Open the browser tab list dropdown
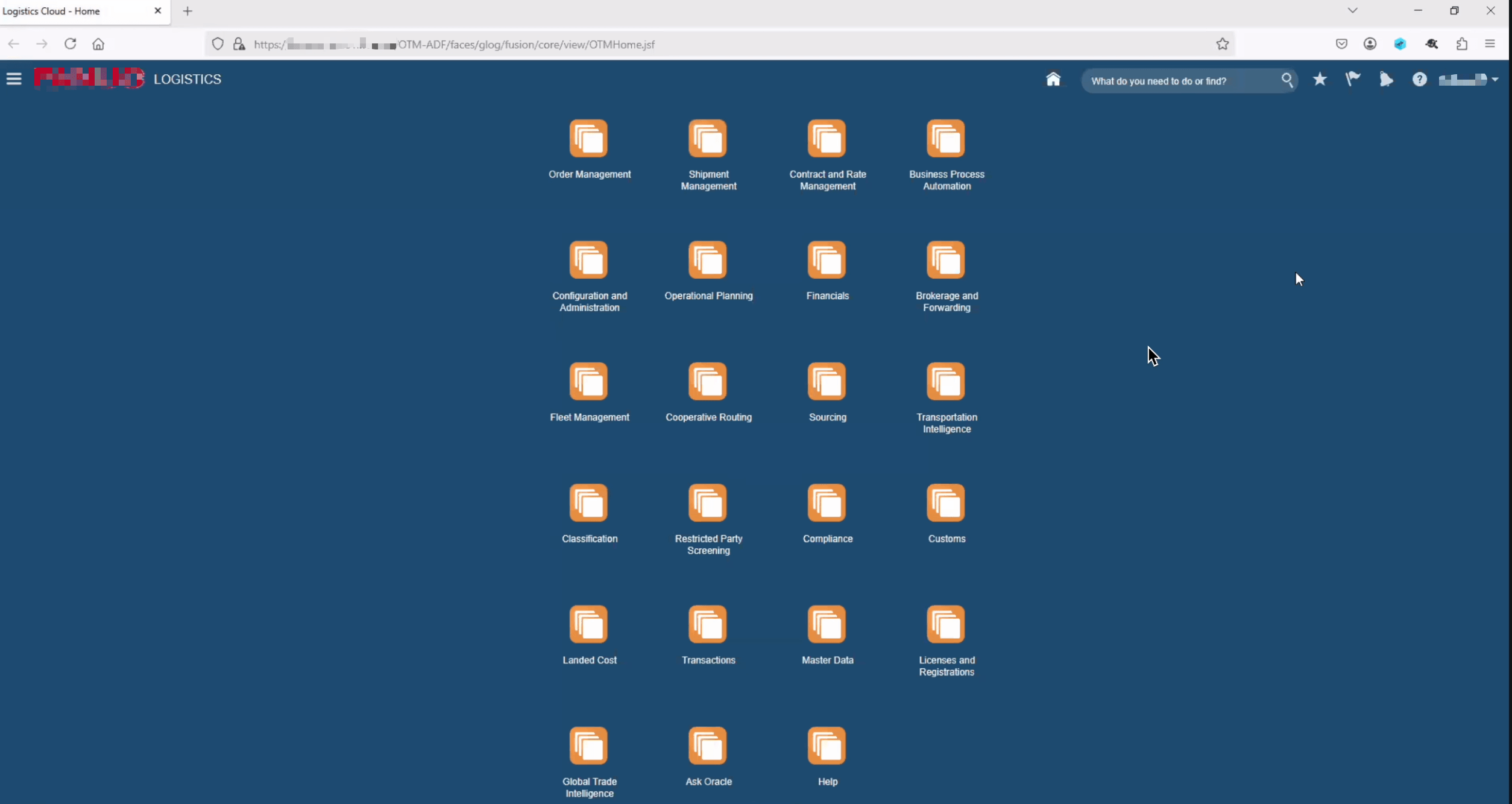The height and width of the screenshot is (804, 1512). pyautogui.click(x=1352, y=10)
